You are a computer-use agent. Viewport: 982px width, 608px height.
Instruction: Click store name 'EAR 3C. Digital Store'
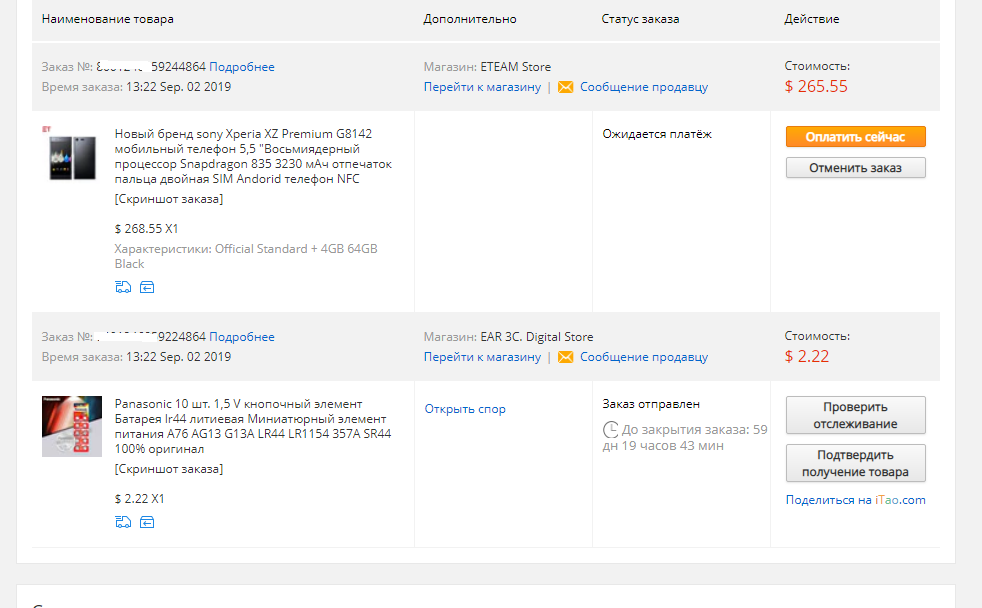point(537,337)
